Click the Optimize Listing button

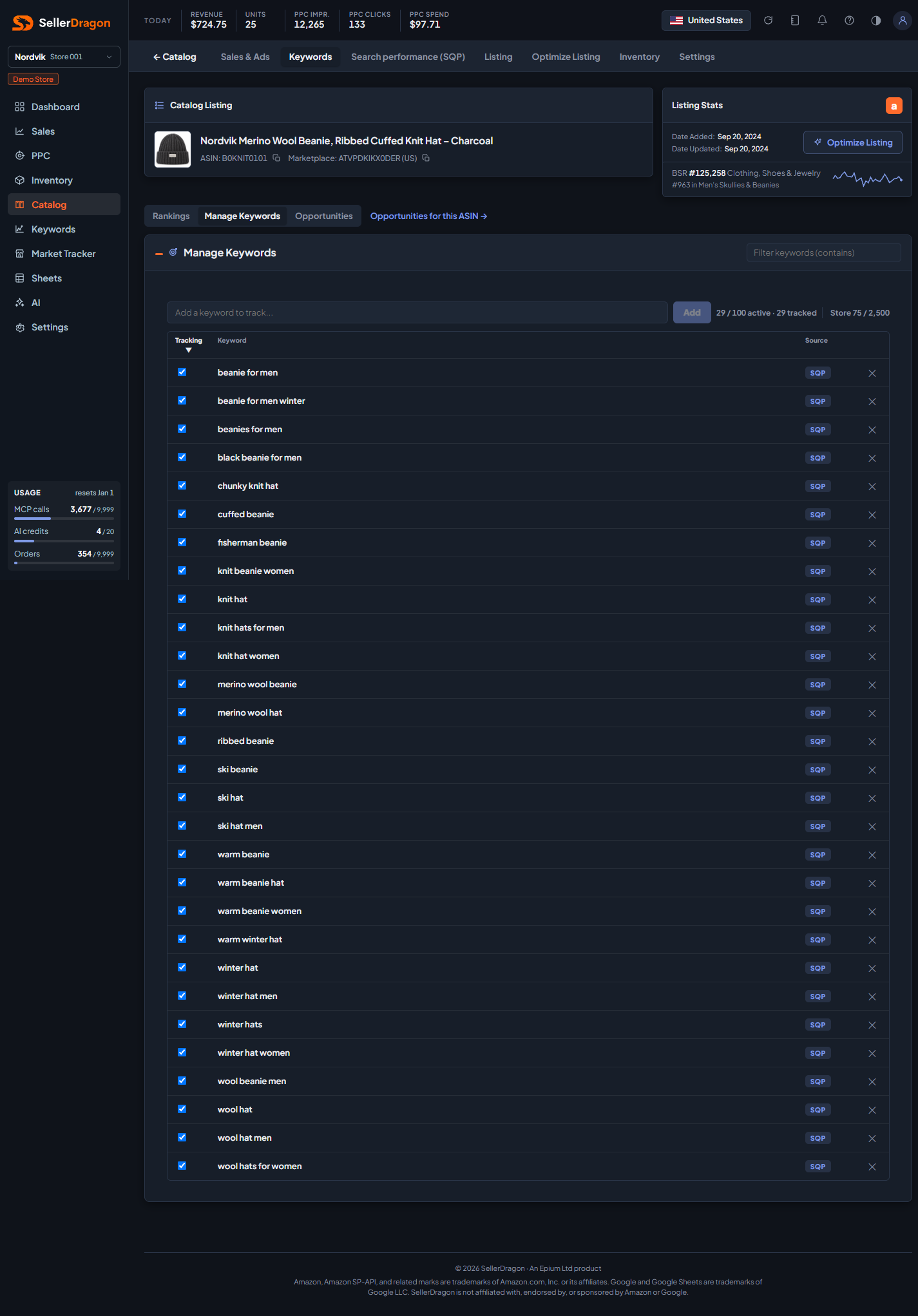pos(853,142)
